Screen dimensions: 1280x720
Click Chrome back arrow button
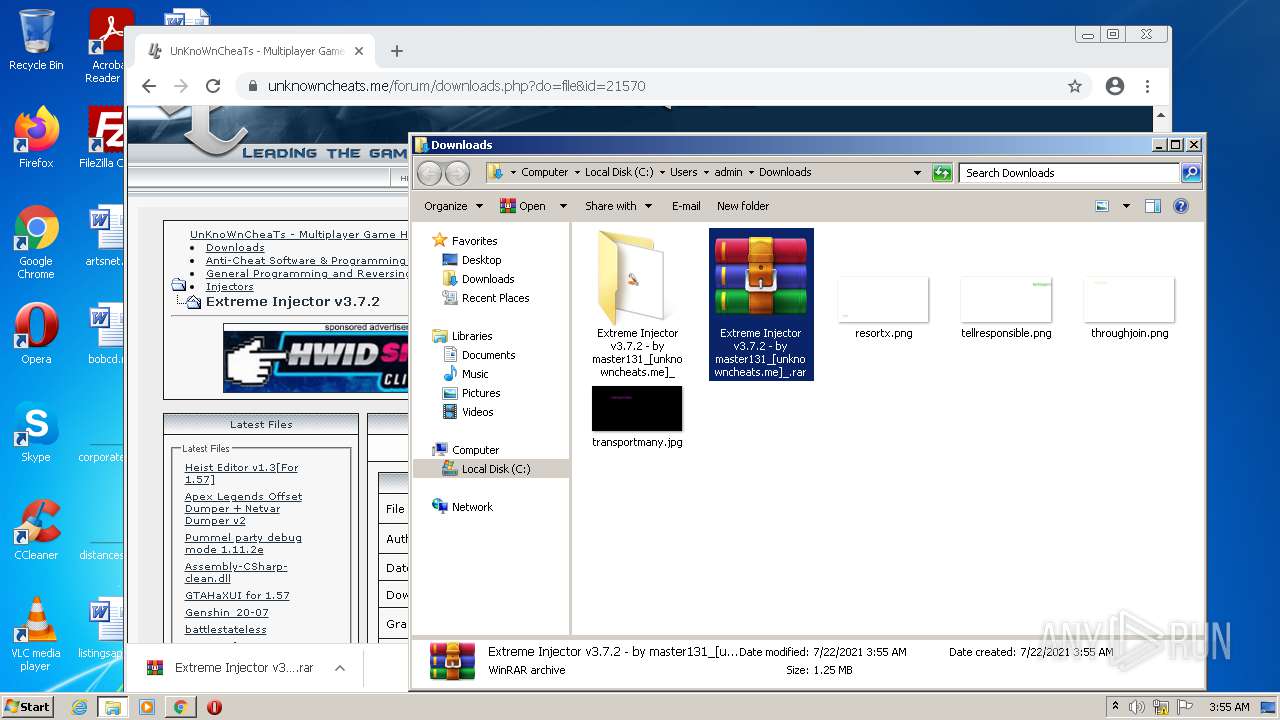click(x=149, y=86)
